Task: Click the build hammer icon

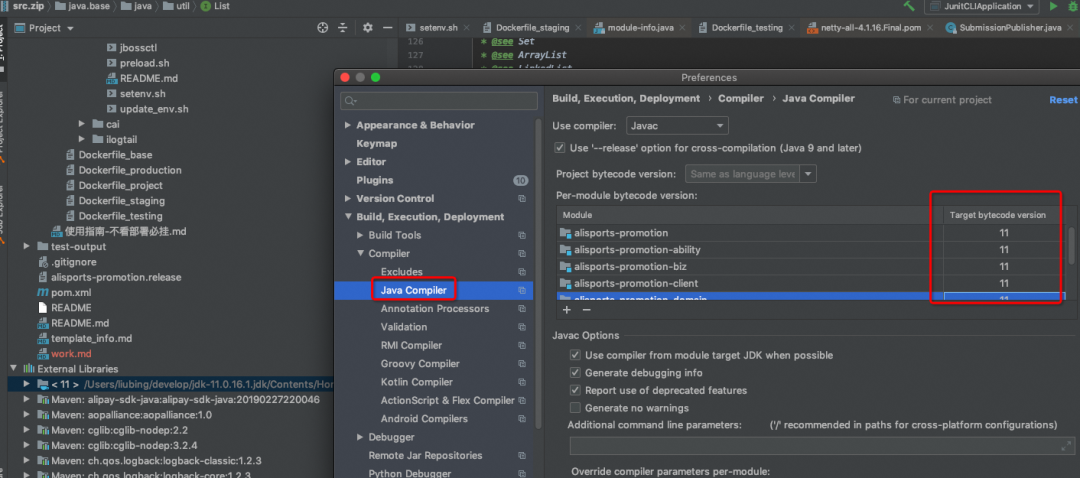Action: click(x=909, y=6)
